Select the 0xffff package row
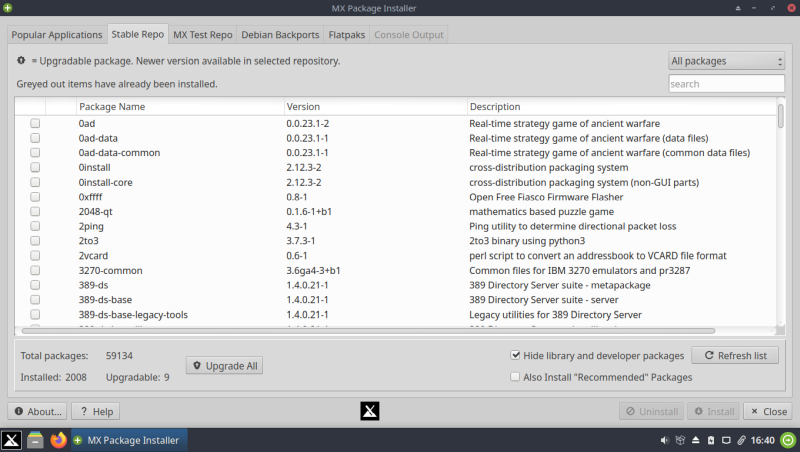800x452 pixels. (395, 197)
